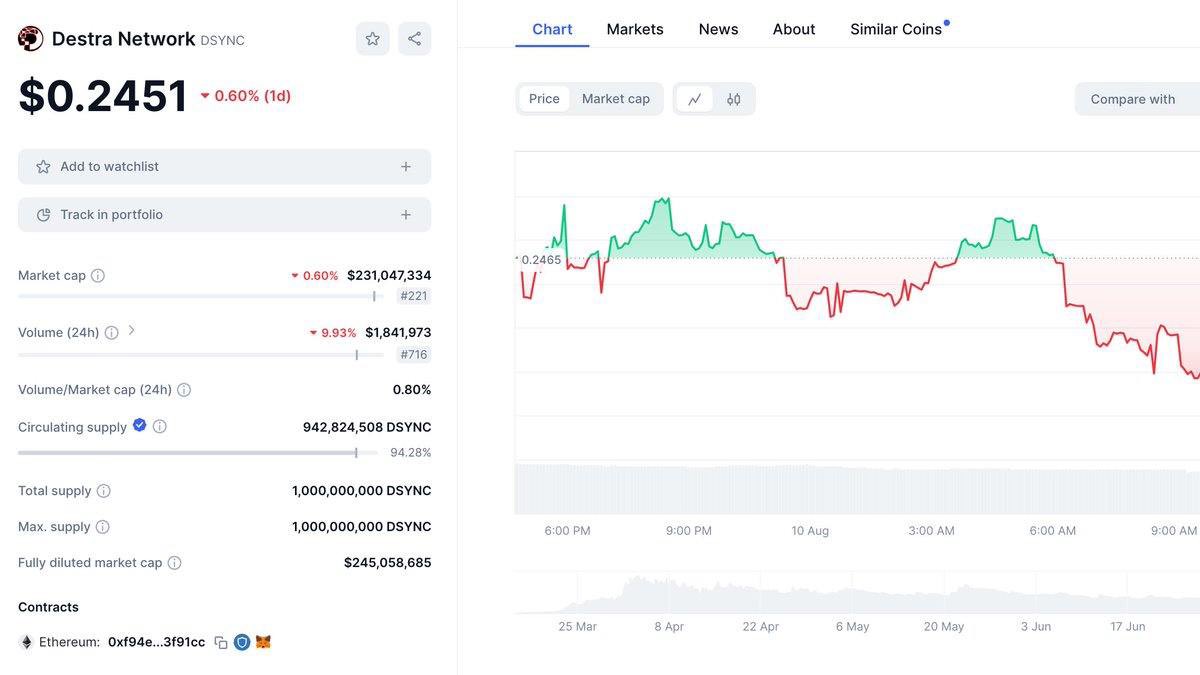Copy the Ethereum contract address
This screenshot has width=1200, height=675.
[x=221, y=642]
